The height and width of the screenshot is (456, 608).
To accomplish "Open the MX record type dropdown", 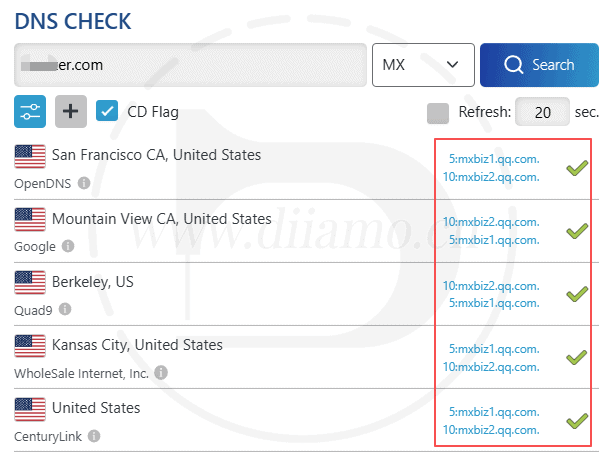I will click(422, 65).
